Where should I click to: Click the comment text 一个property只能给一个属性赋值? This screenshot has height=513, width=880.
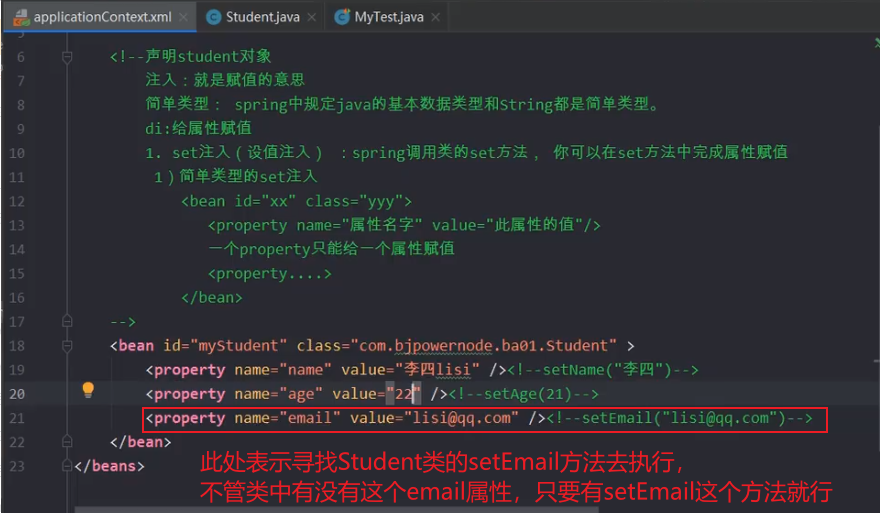(x=331, y=249)
